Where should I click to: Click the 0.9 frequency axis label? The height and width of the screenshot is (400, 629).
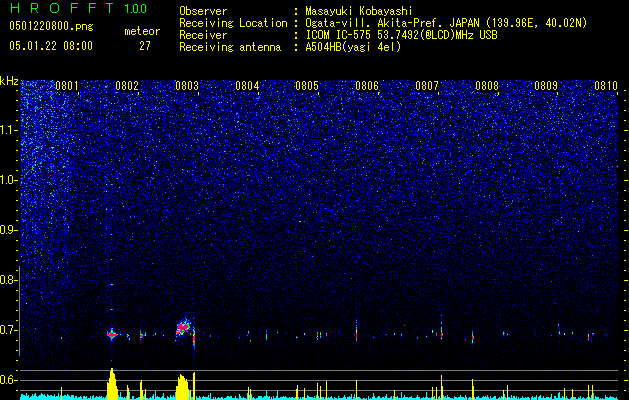click(x=9, y=230)
